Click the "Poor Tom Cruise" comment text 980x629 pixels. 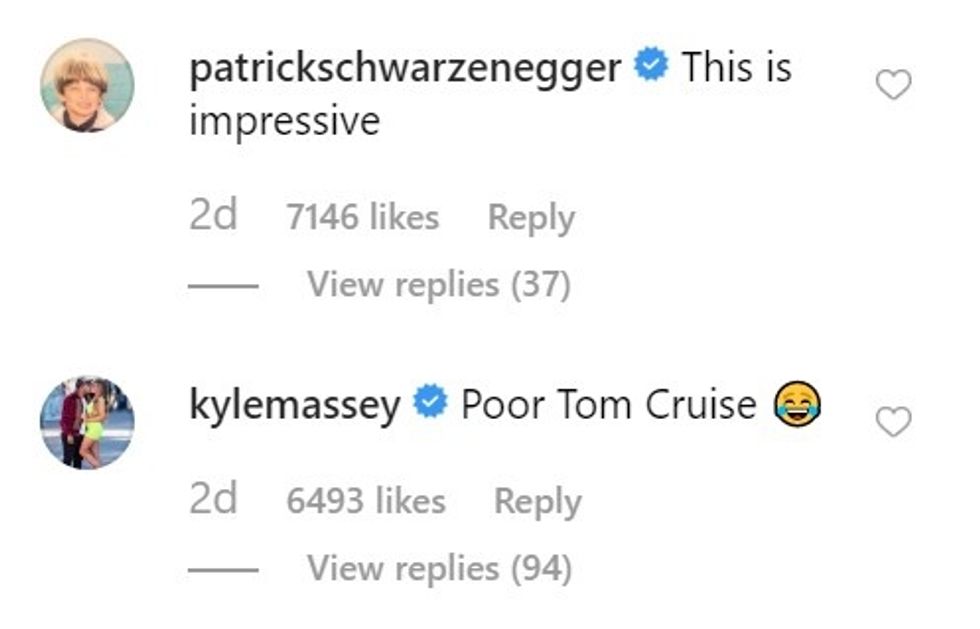click(x=608, y=405)
